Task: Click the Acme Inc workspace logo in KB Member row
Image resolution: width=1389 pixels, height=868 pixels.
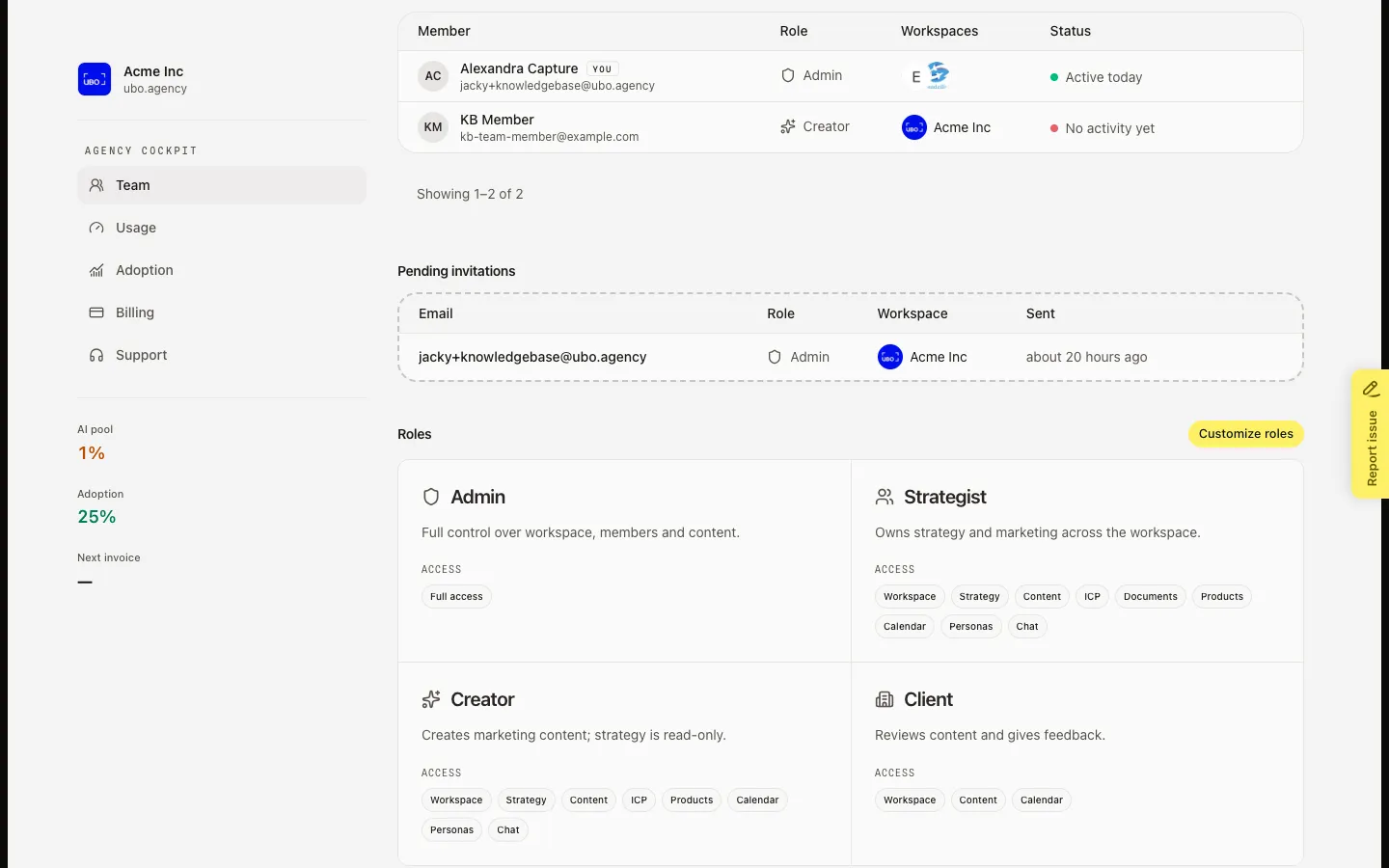Action: pyautogui.click(x=914, y=127)
